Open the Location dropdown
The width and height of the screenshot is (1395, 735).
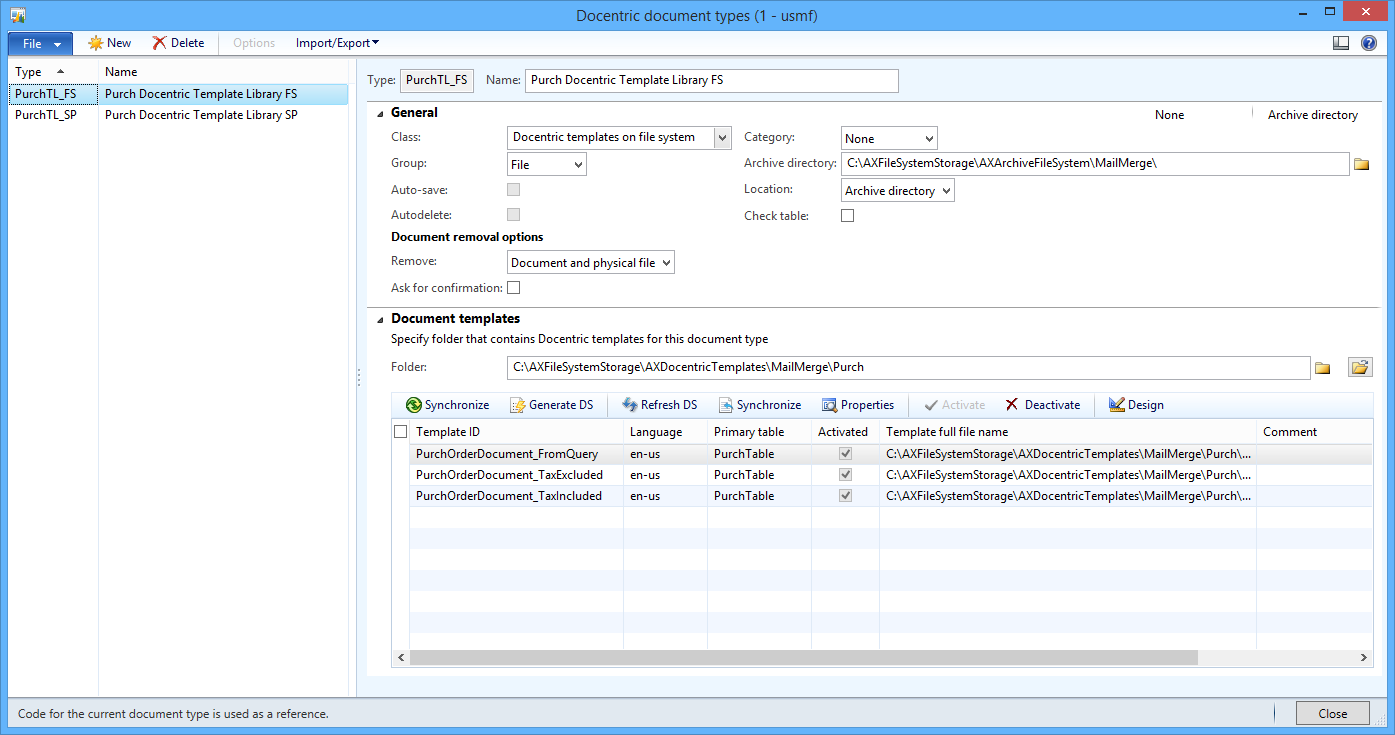[x=898, y=190]
